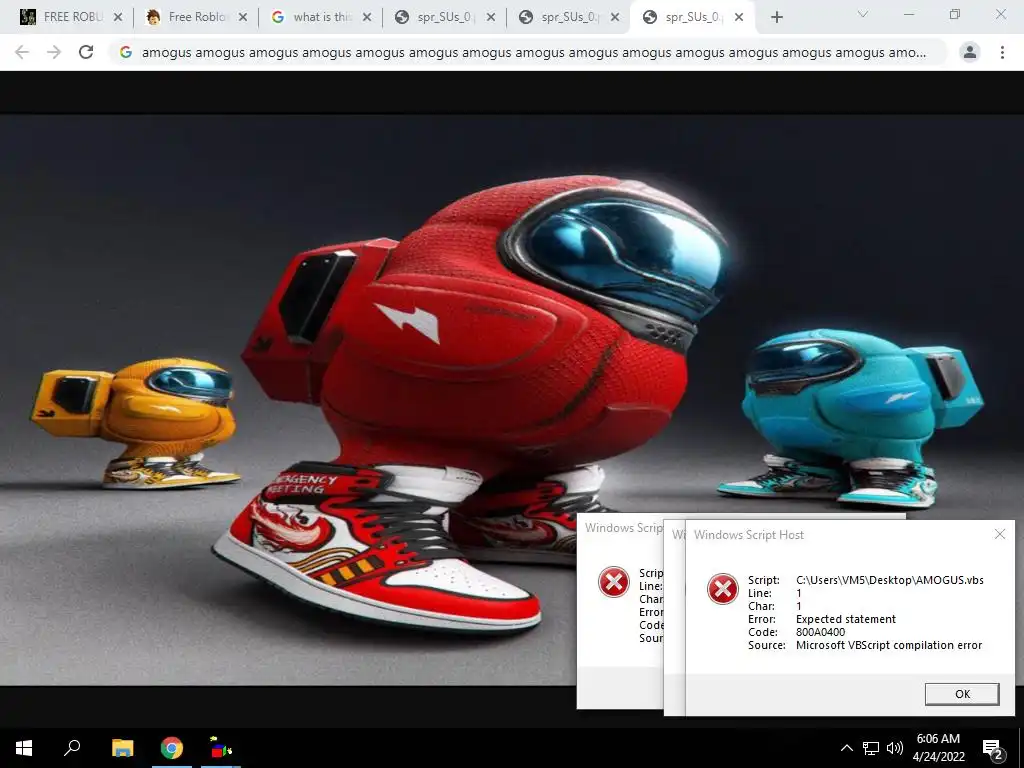This screenshot has height=768, width=1024.
Task: Open Chrome three-dot menu
Action: coord(1002,52)
